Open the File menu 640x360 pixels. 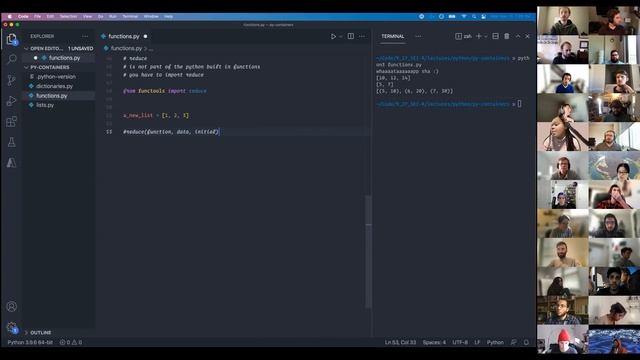(38, 16)
